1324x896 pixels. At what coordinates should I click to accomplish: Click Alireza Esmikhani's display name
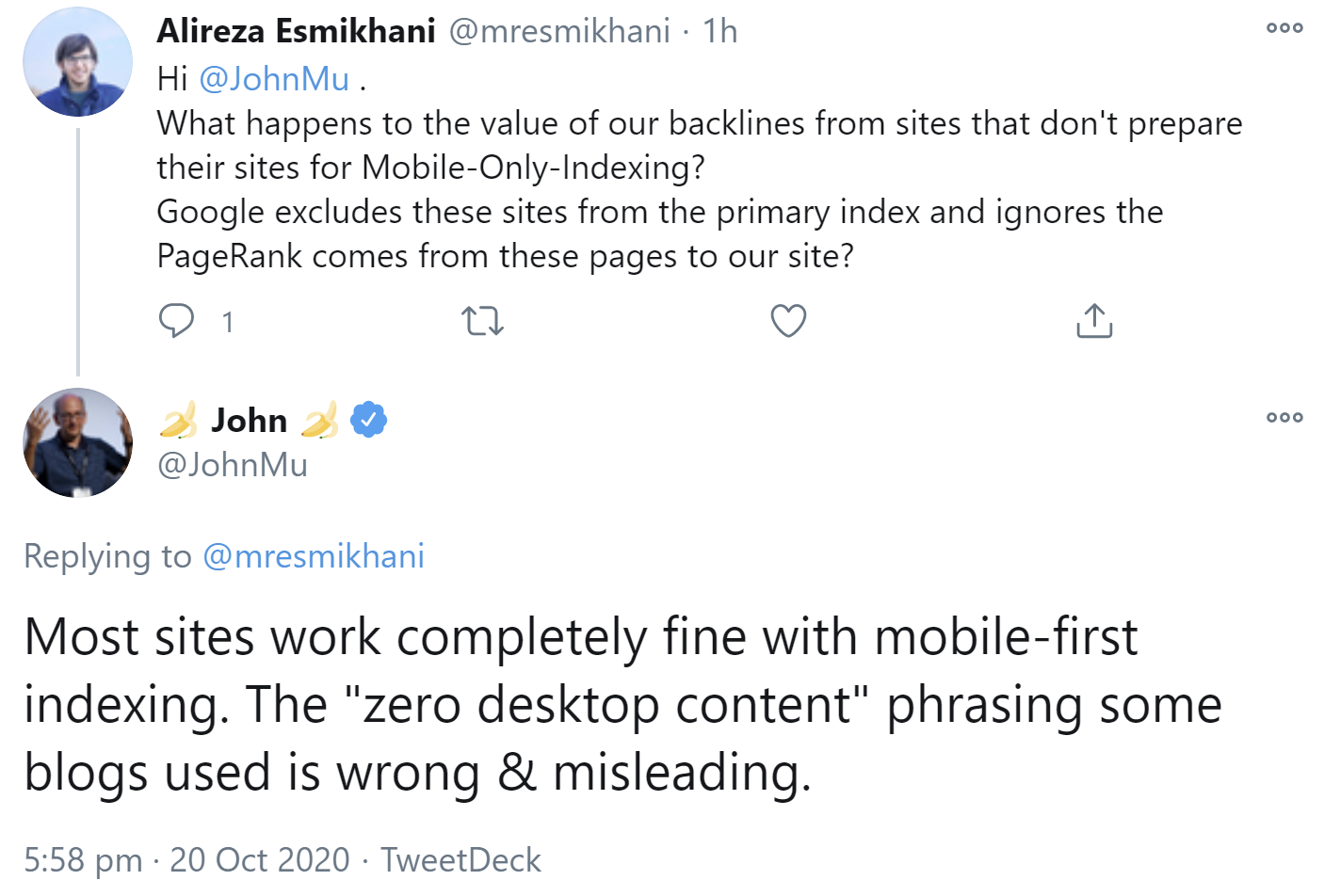click(x=292, y=29)
